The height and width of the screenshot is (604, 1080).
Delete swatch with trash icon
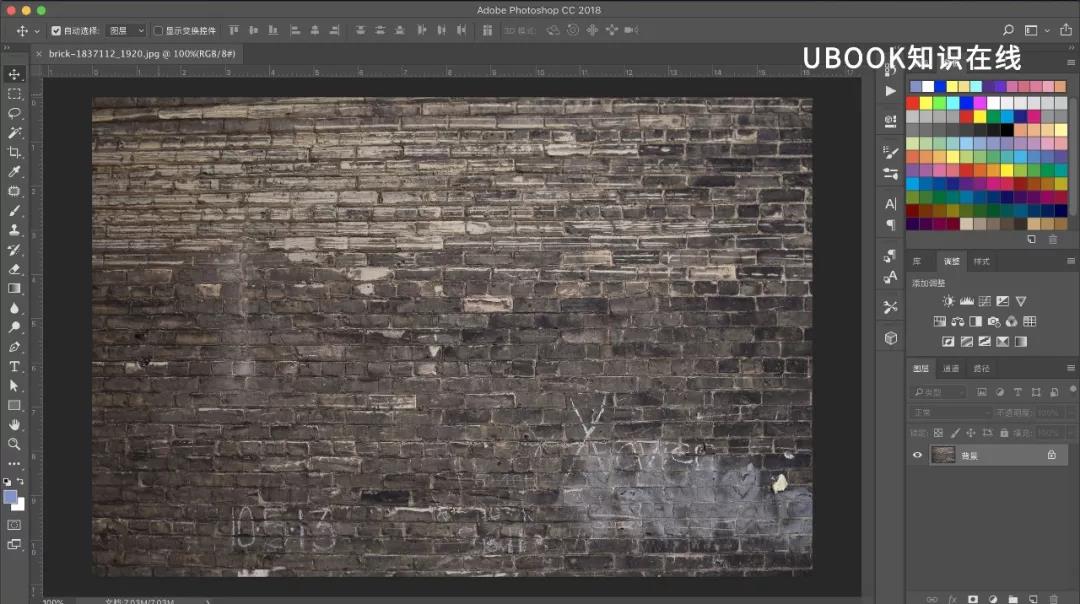point(1052,240)
